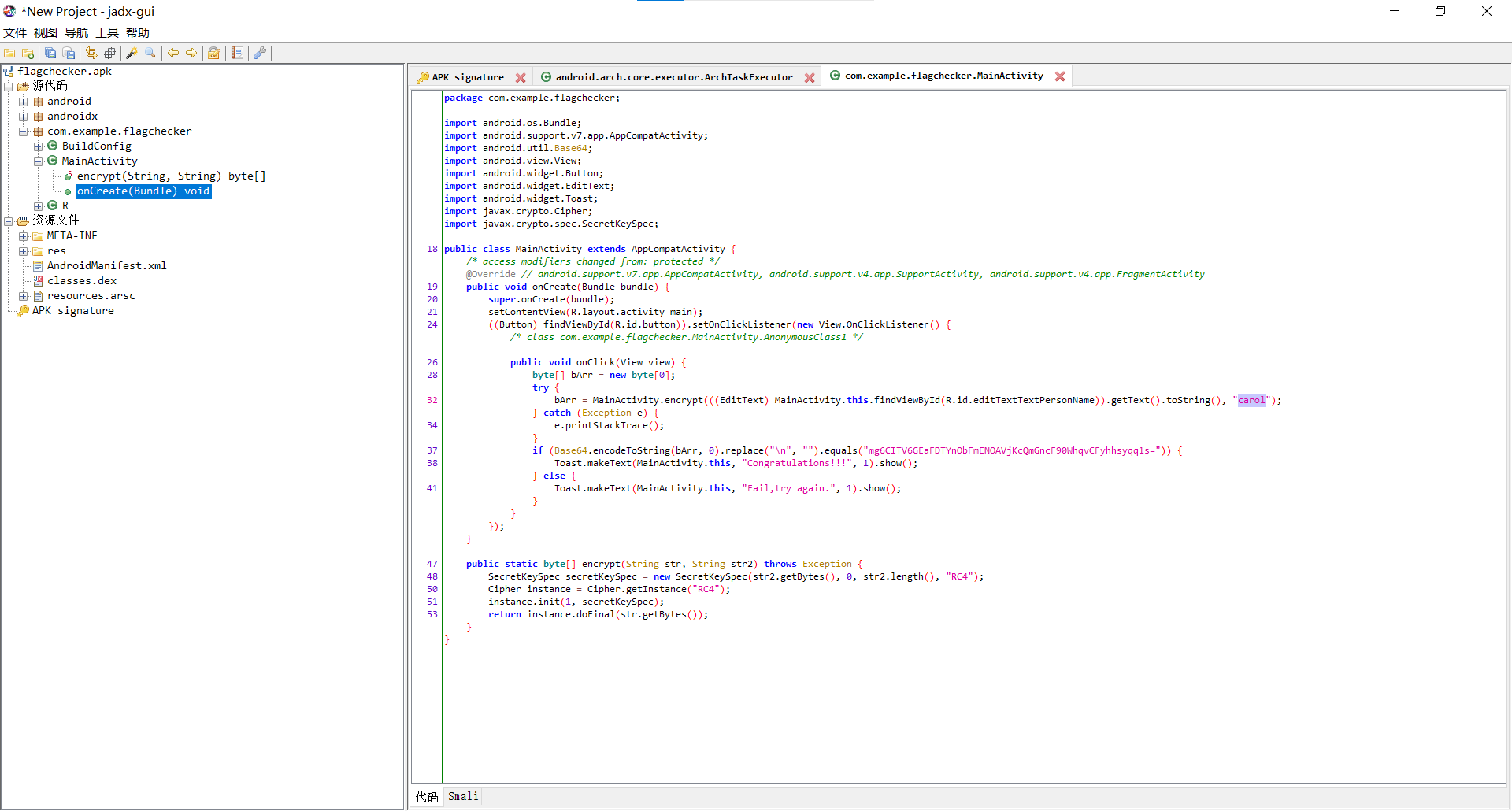Click the Add files folder-plus icon
Image resolution: width=1512 pixels, height=811 pixels.
pos(28,54)
